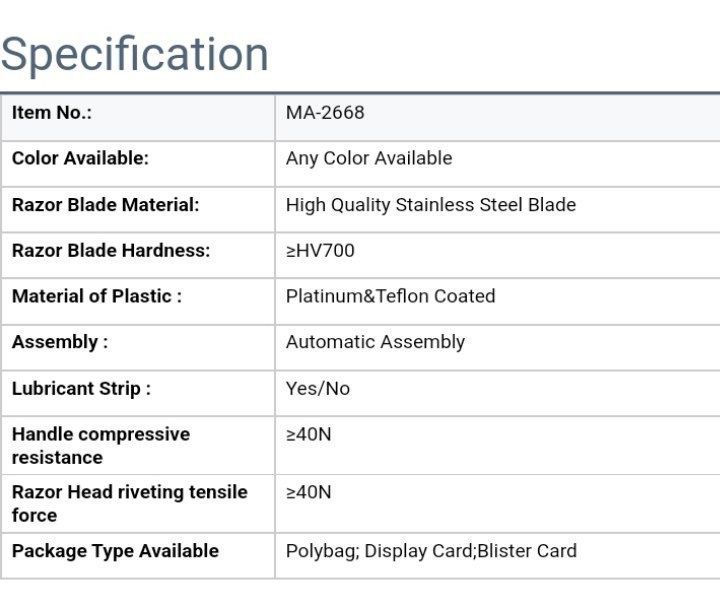
Task: Select the Material of Plastic label
Action: point(97,297)
